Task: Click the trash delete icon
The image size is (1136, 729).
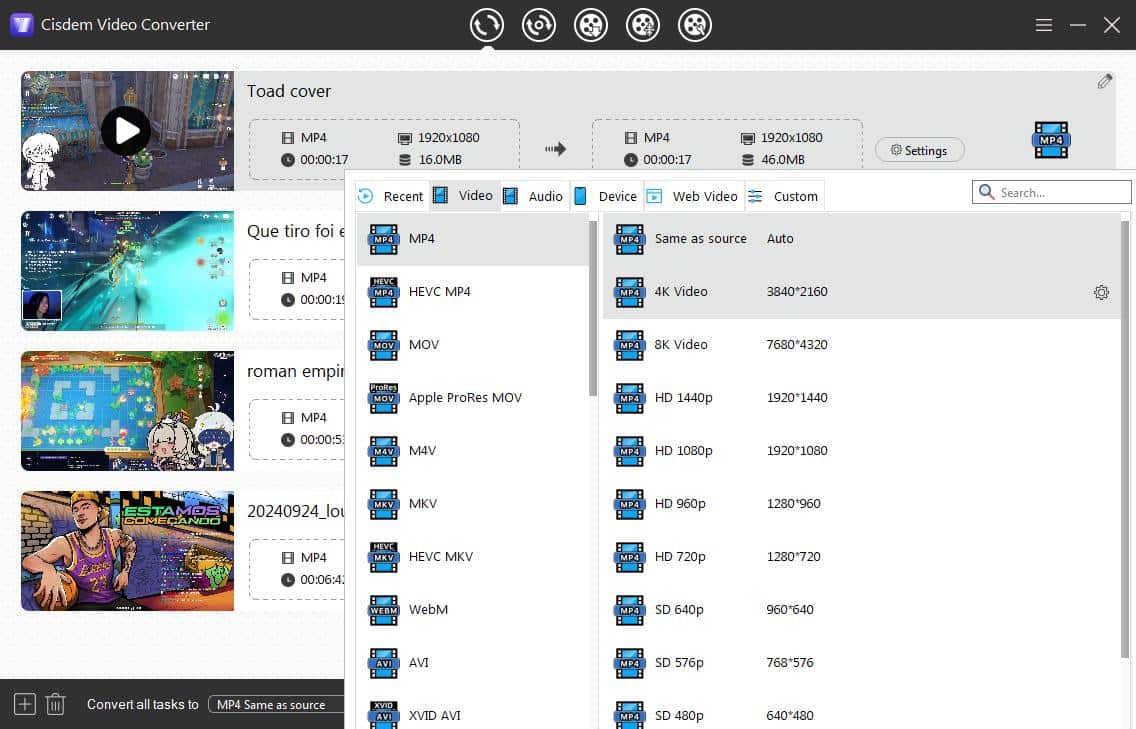Action: click(56, 704)
